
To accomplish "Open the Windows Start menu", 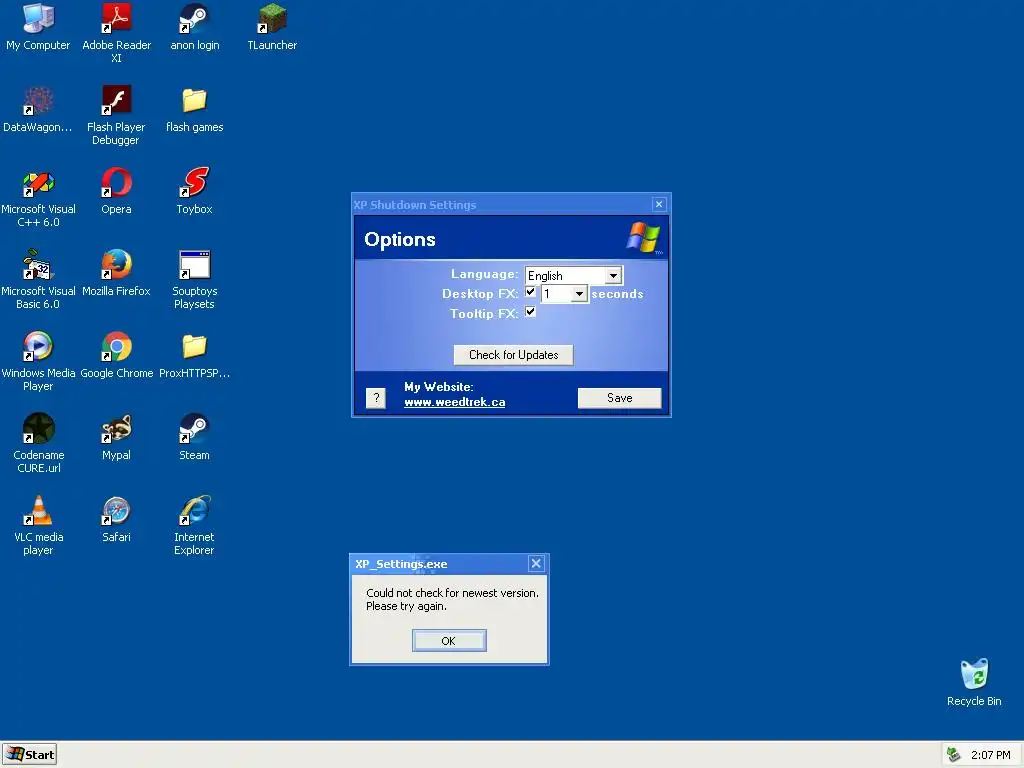I will point(29,754).
